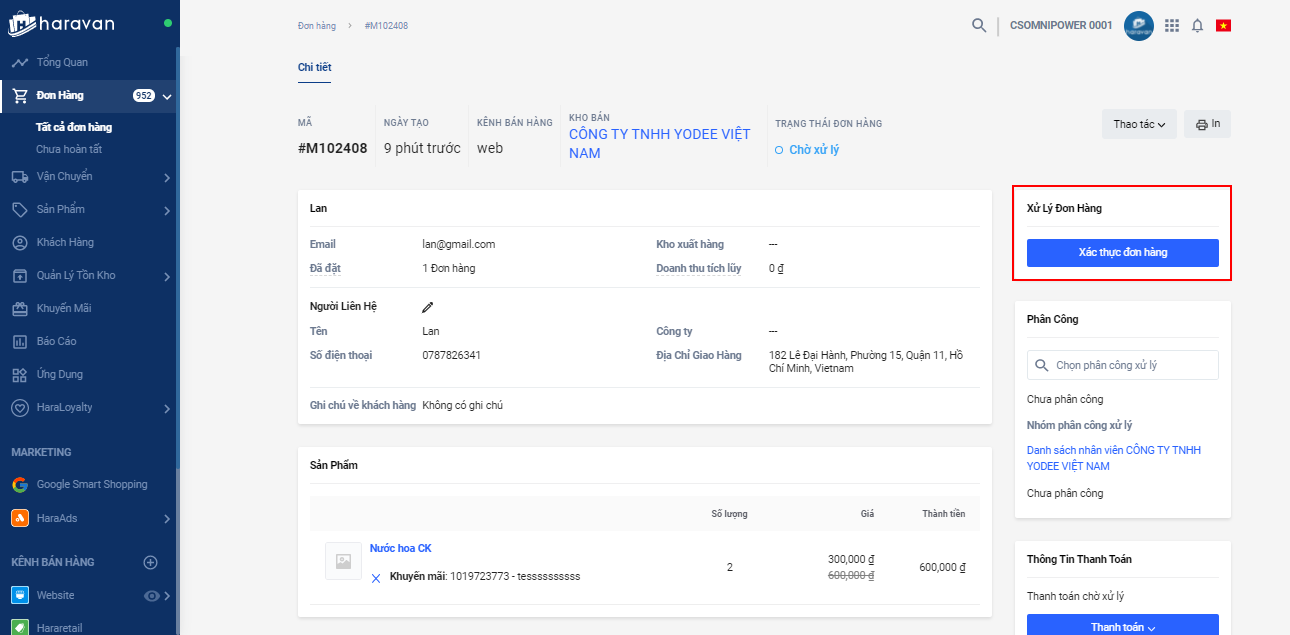Open the apps grid icon
Image resolution: width=1290 pixels, height=635 pixels.
pos(1172,25)
